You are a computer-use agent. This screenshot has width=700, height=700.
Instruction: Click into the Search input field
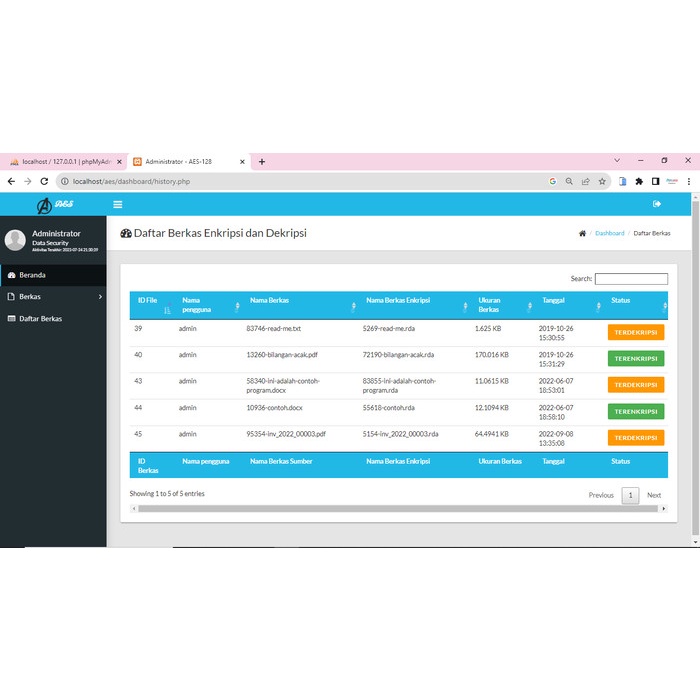tap(631, 279)
